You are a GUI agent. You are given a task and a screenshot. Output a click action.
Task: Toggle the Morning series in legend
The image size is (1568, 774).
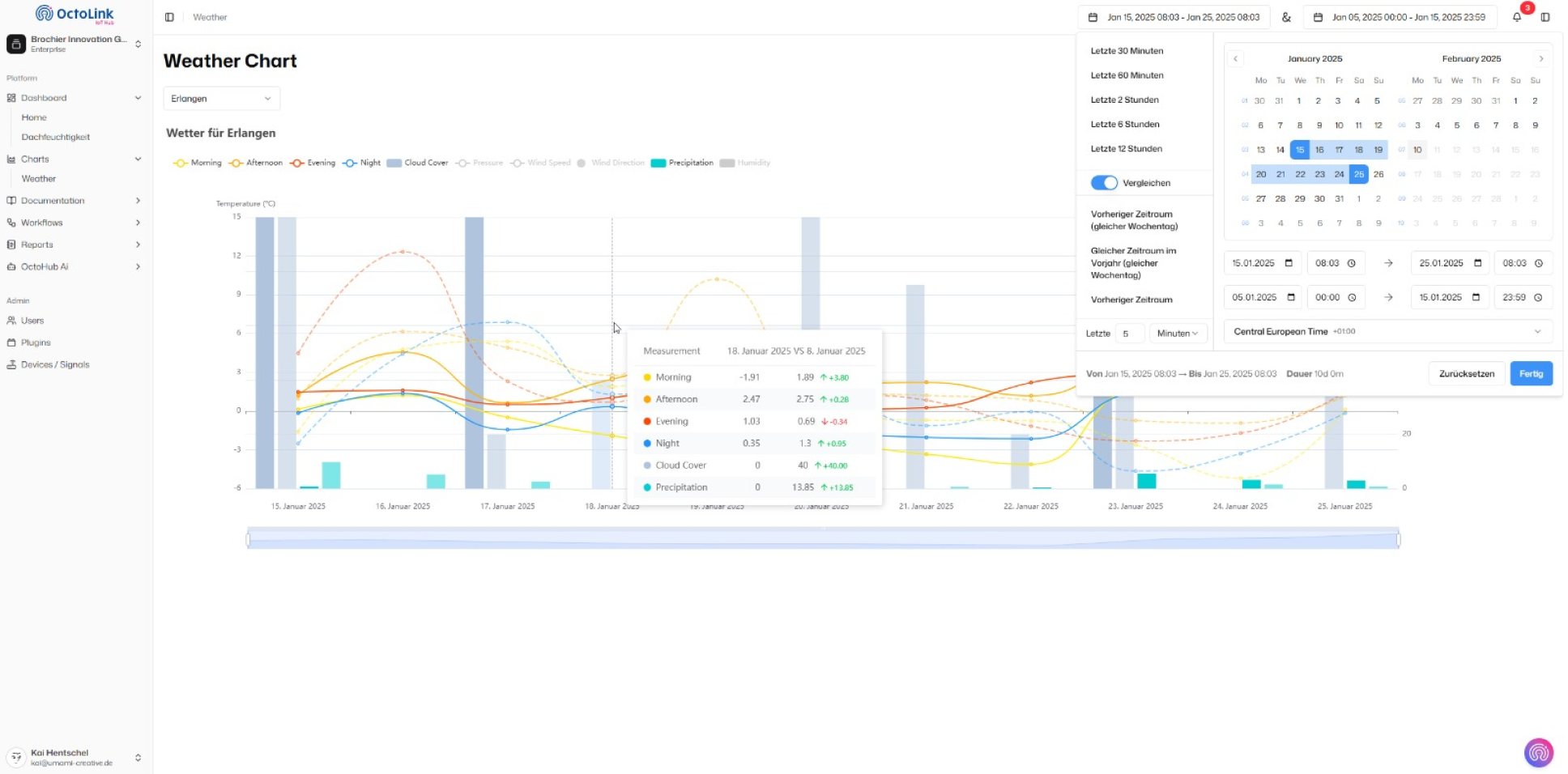pyautogui.click(x=198, y=163)
